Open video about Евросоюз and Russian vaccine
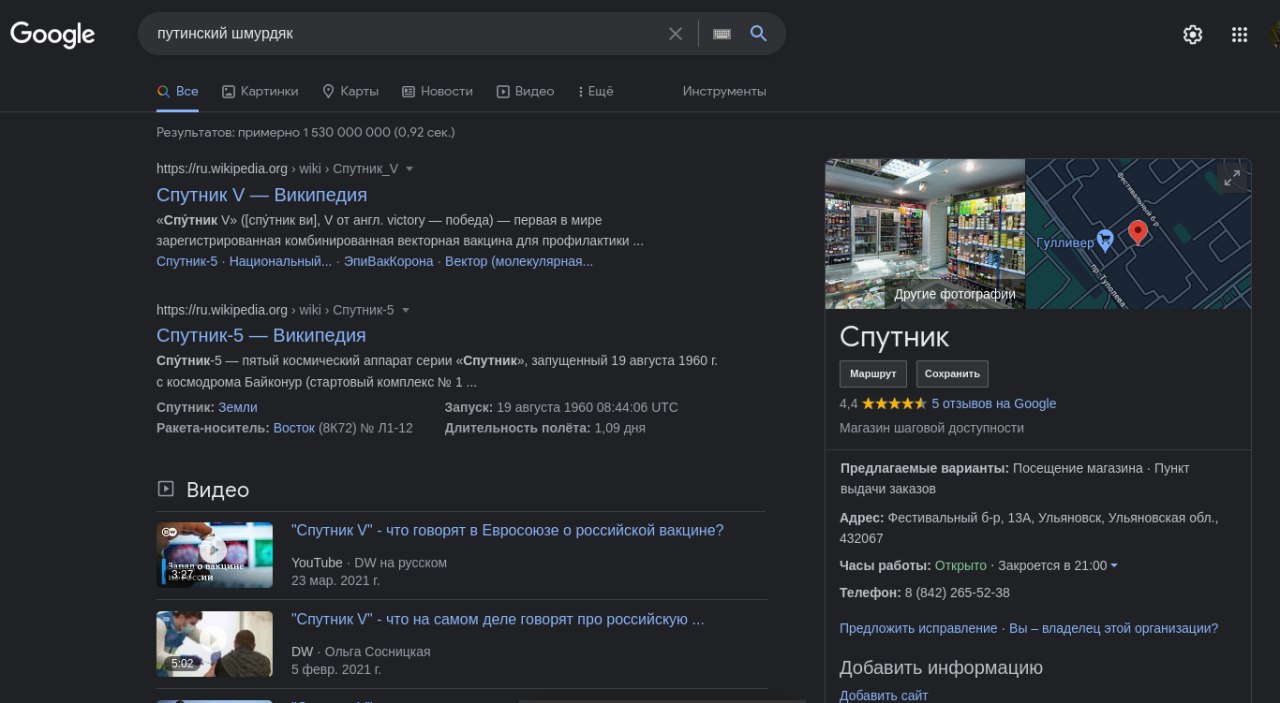Image resolution: width=1280 pixels, height=703 pixels. tap(507, 530)
